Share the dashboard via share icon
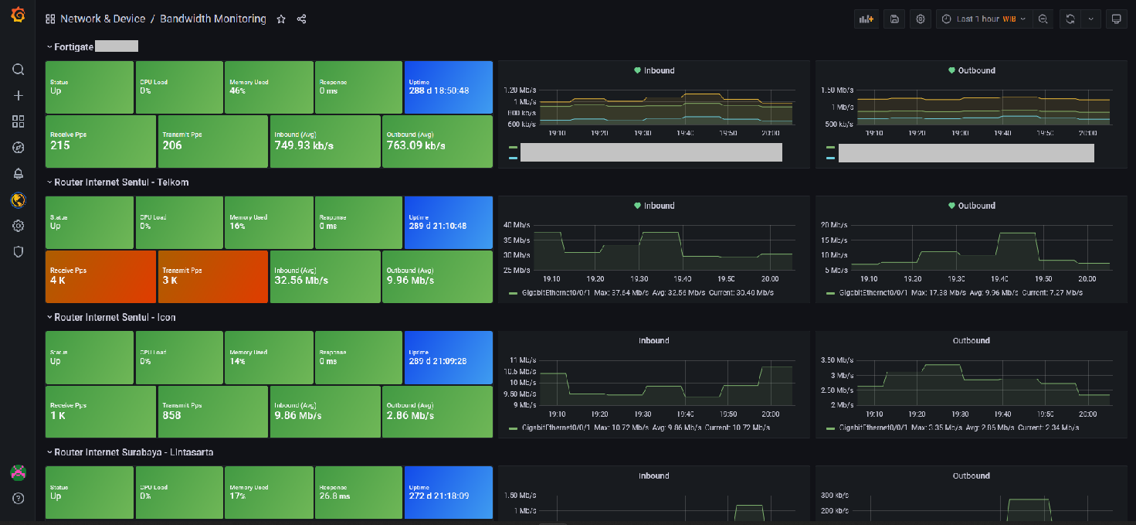Viewport: 1136px width, 525px height. [x=302, y=20]
